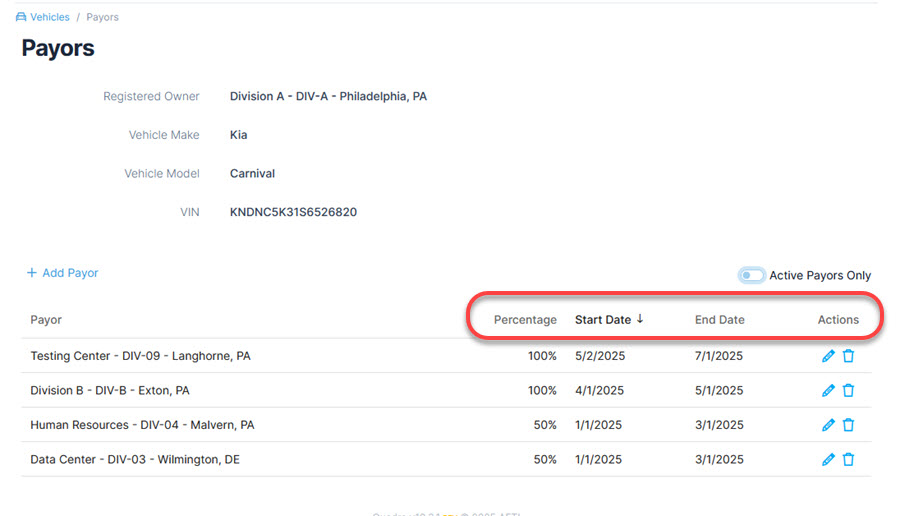Viewport: 900px width, 516px height.
Task: Open Vehicles breadcrumb link
Action: tap(50, 17)
